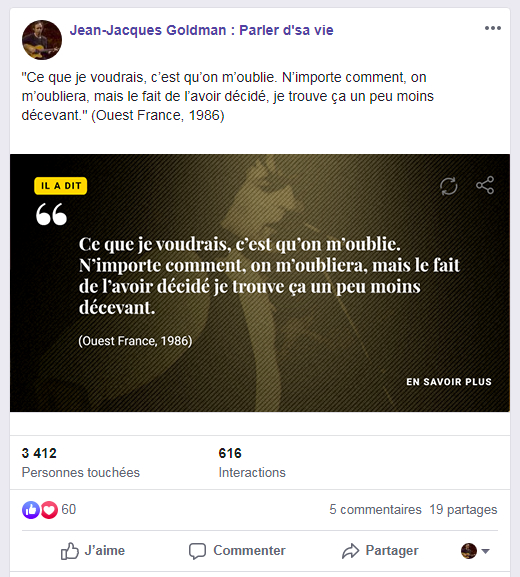Image resolution: width=520 pixels, height=577 pixels.
Task: Click the yellow IL A DIT badge
Action: click(x=61, y=186)
